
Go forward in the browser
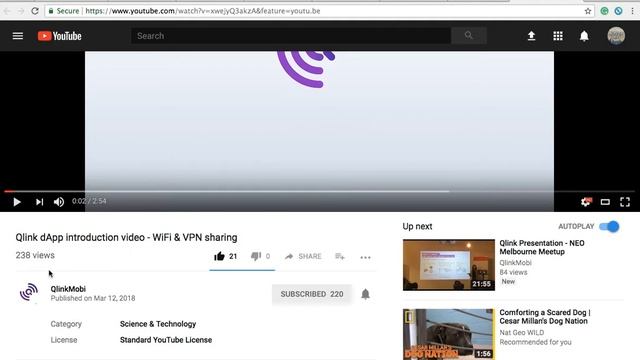tap(21, 11)
